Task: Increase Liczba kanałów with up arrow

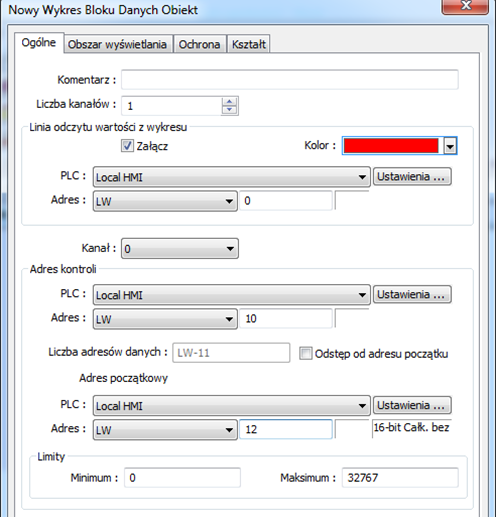Action: [229, 102]
